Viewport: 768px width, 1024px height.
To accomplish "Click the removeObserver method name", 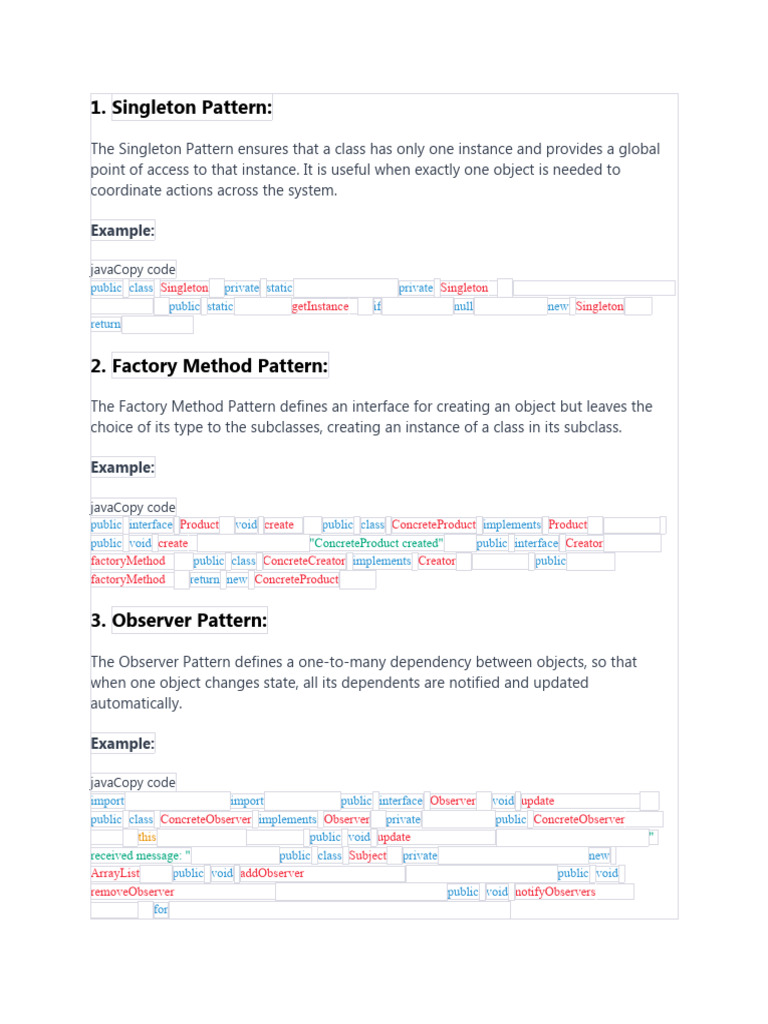I will [x=132, y=892].
